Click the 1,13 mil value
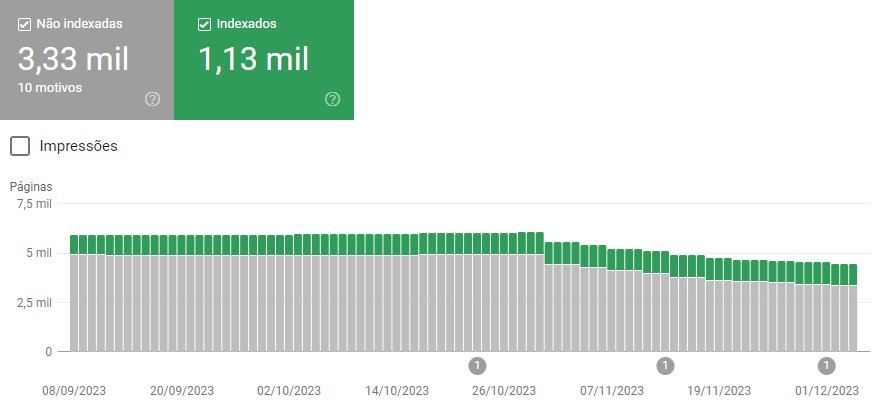Screen dimensions: 880x416 (x=254, y=59)
